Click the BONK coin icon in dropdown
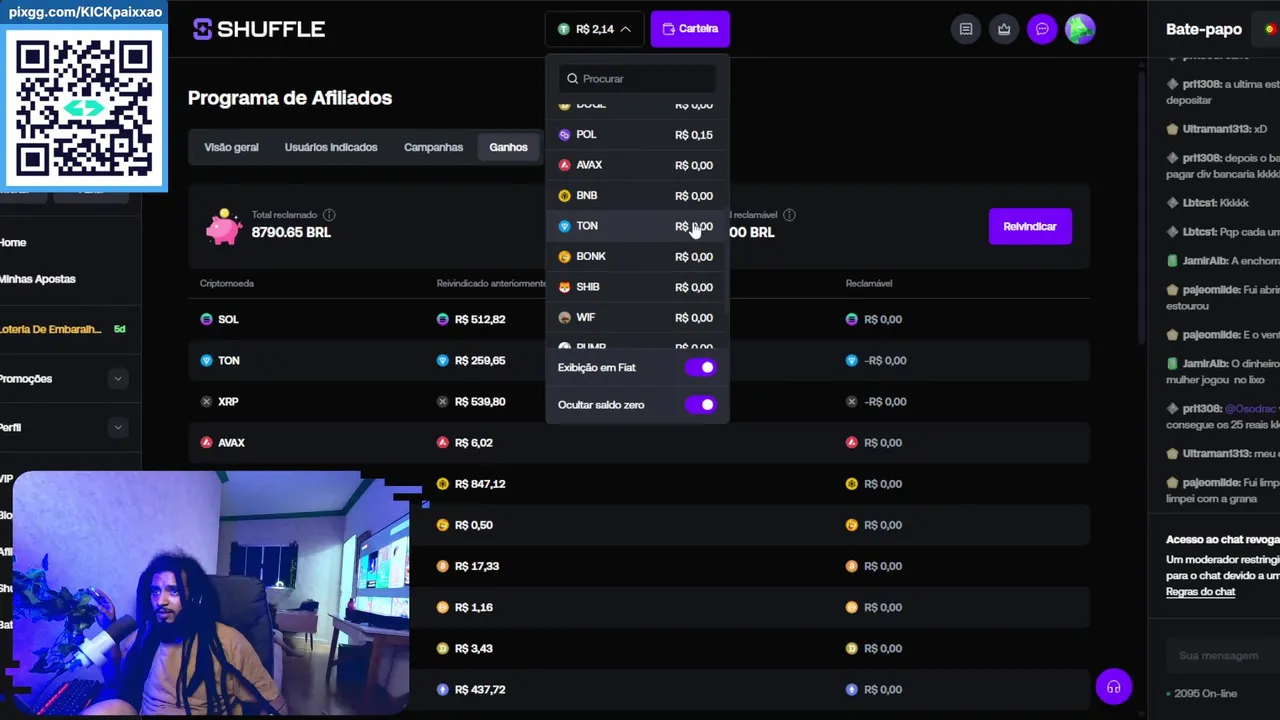 (564, 257)
